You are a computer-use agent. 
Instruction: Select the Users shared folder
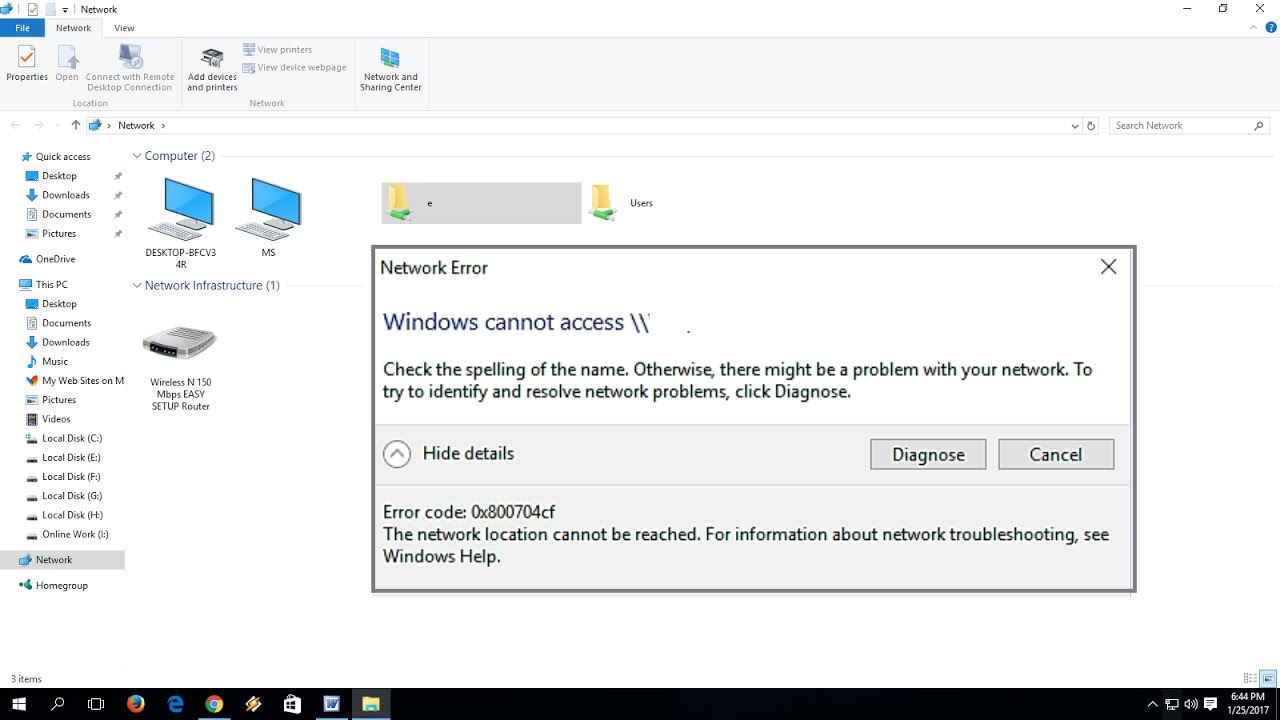point(622,203)
